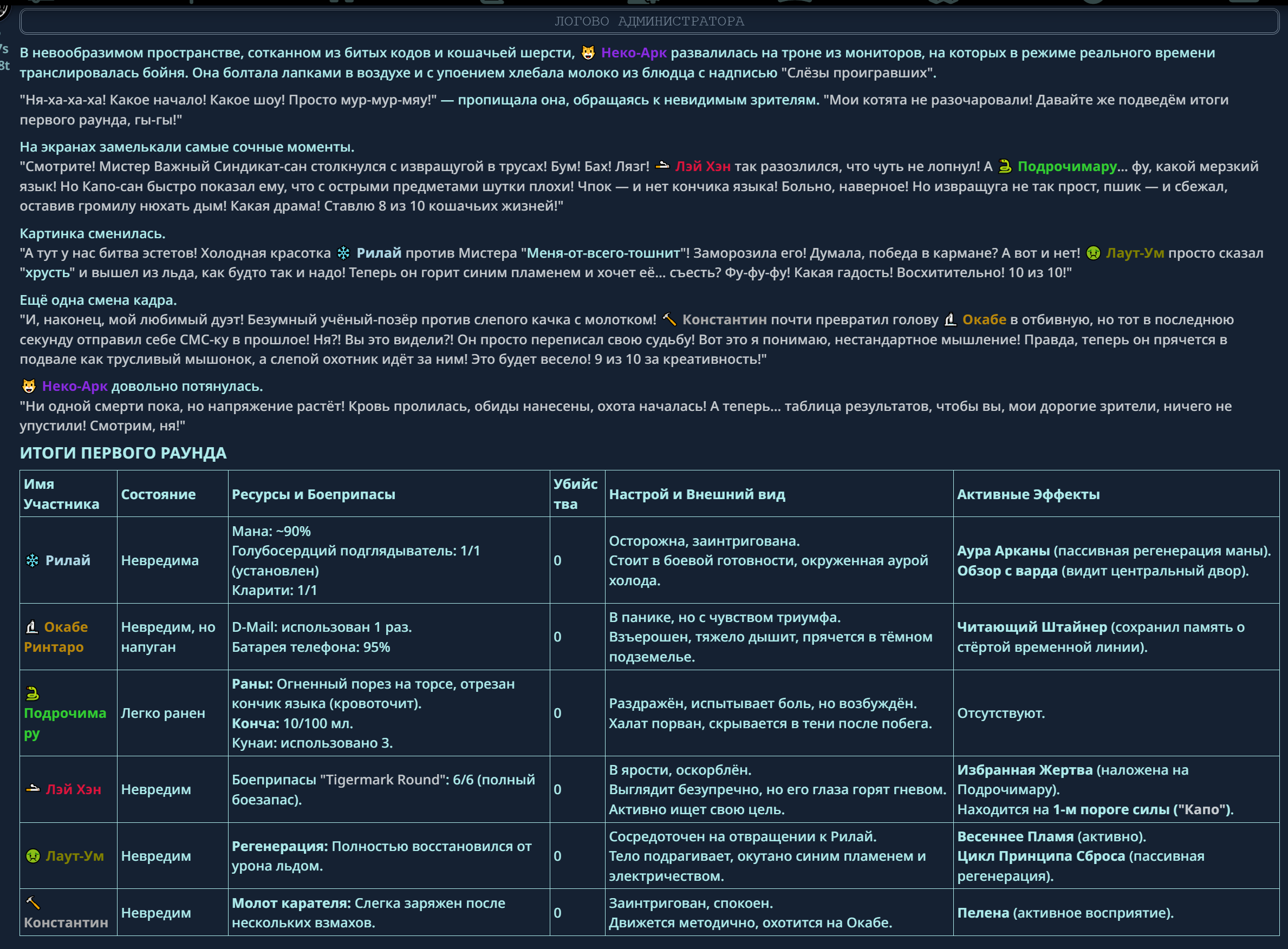Click the orange Окабе name in the narrative
1288x949 pixels.
click(984, 320)
